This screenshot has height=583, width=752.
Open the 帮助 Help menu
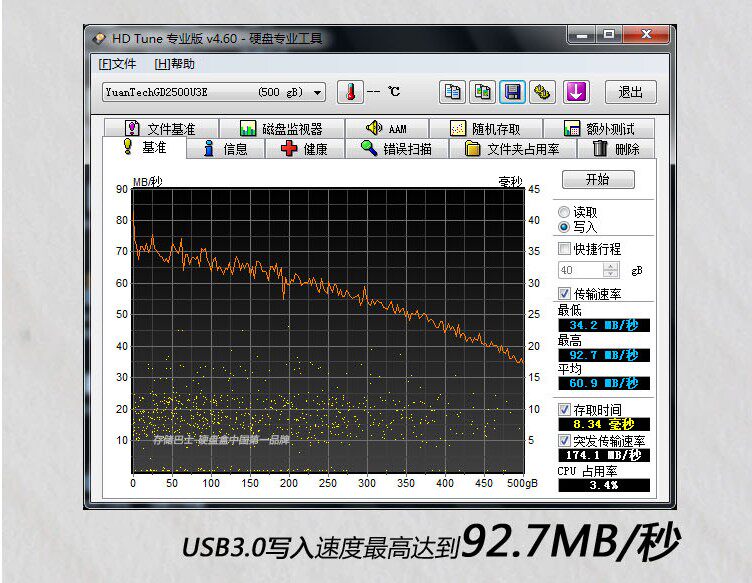pos(175,64)
